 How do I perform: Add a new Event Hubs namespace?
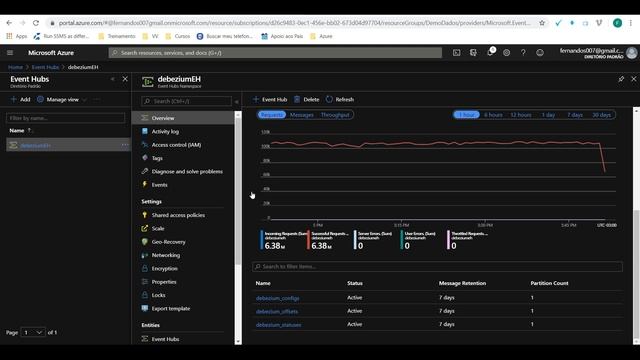20,99
